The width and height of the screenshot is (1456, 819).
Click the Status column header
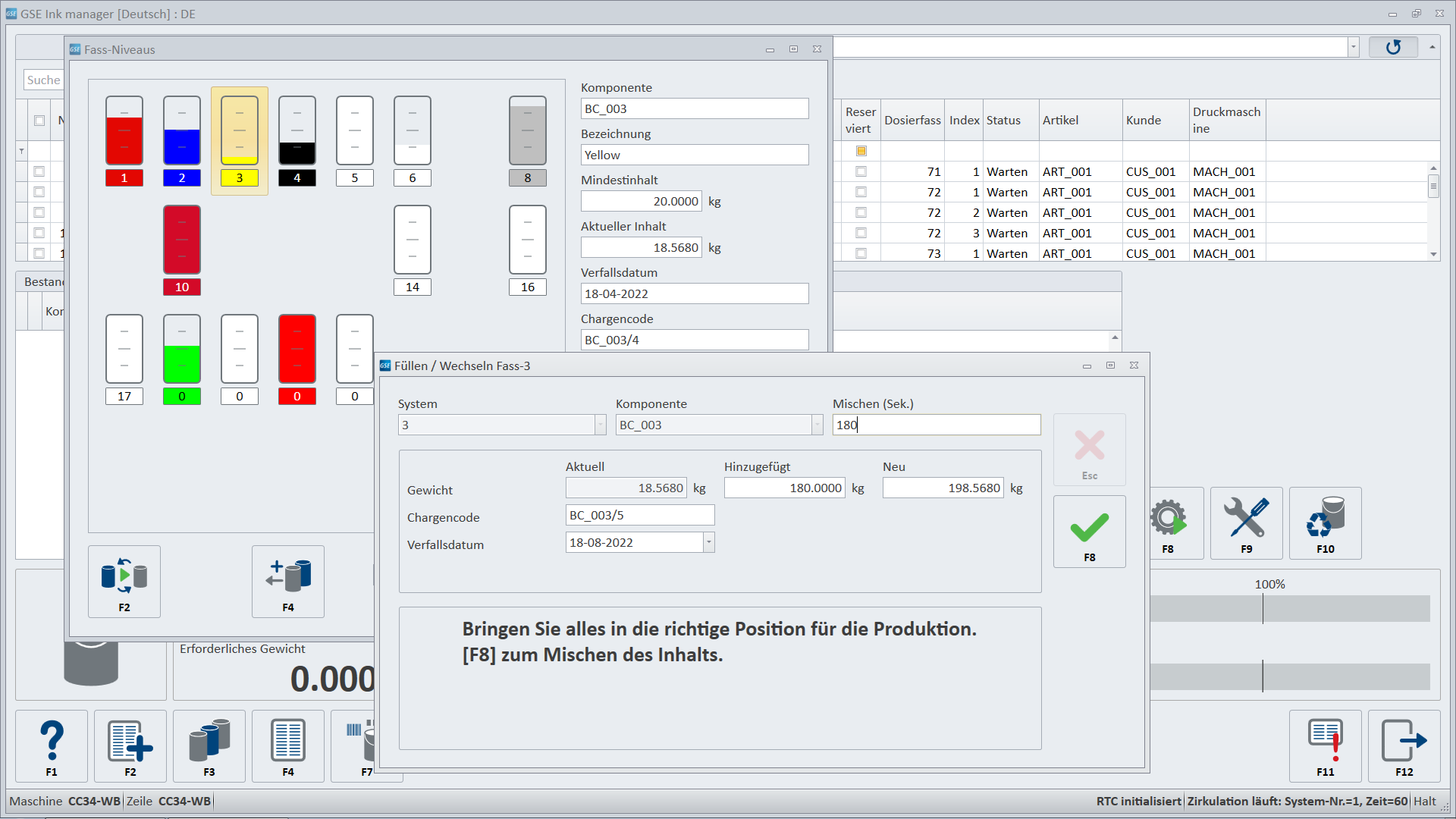(x=1003, y=121)
